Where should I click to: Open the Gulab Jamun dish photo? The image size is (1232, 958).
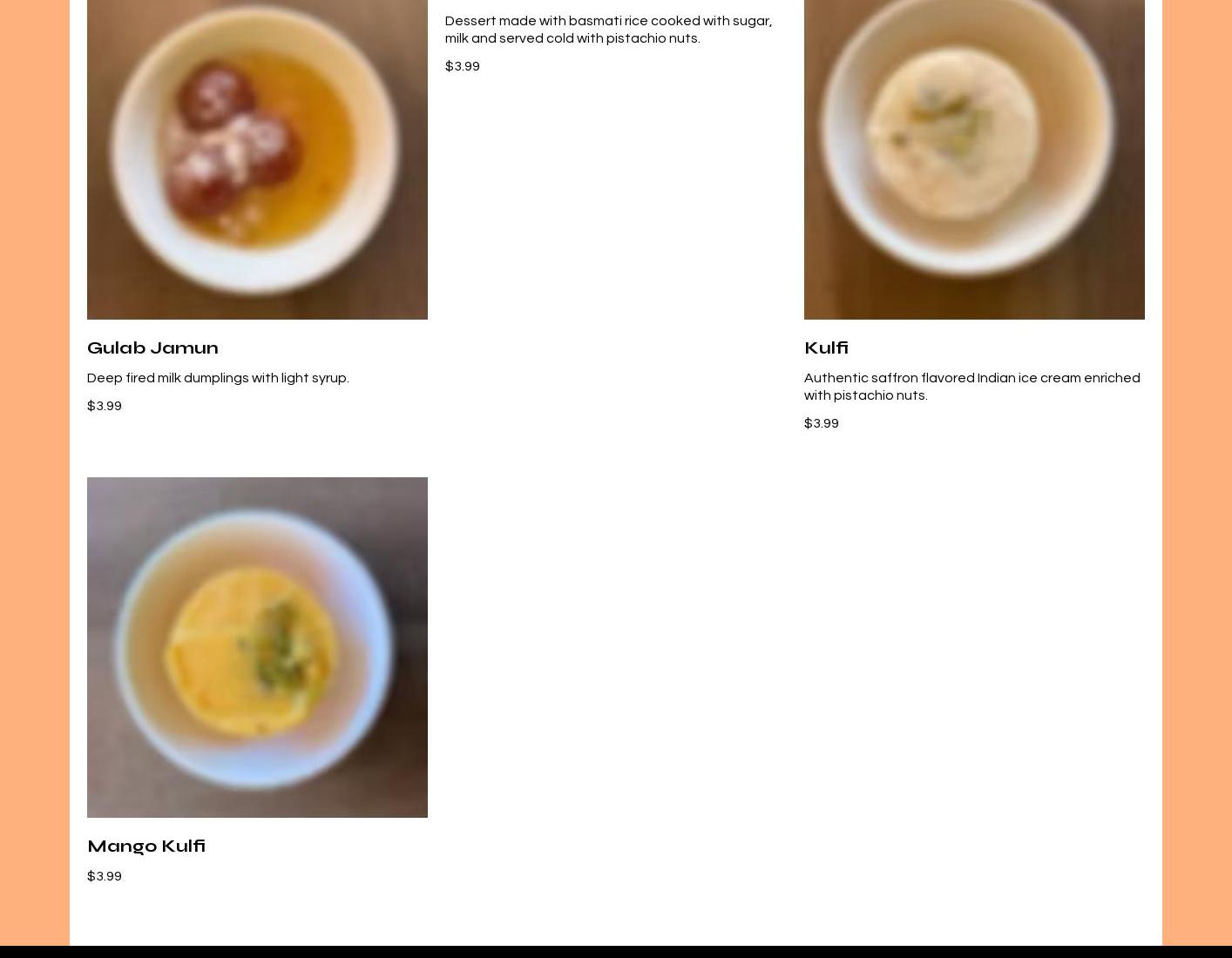point(257,159)
